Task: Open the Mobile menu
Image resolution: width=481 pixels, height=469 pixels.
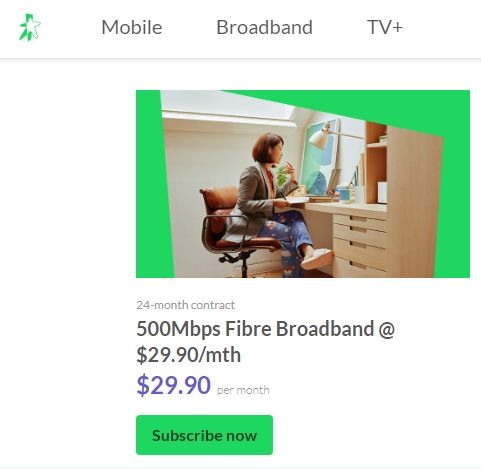Action: coord(132,27)
